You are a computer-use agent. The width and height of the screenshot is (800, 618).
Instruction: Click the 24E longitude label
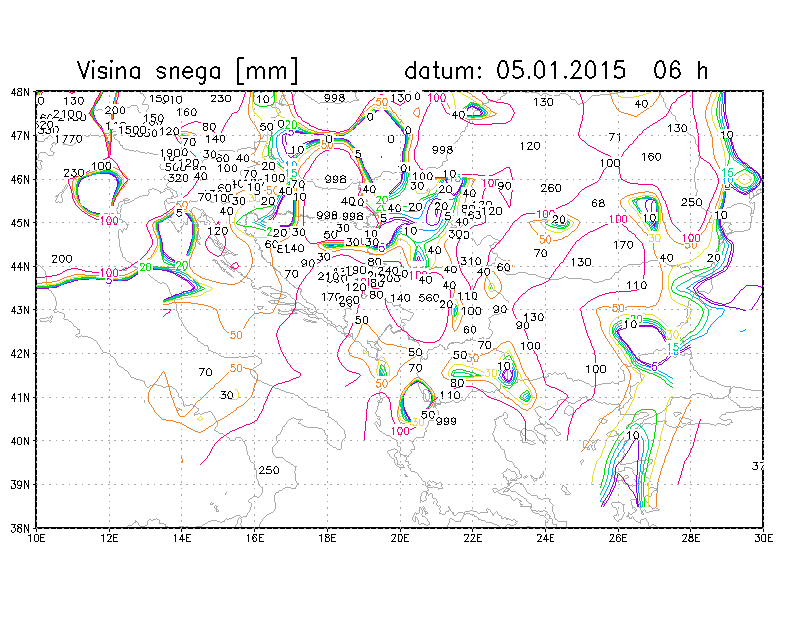coord(545,538)
